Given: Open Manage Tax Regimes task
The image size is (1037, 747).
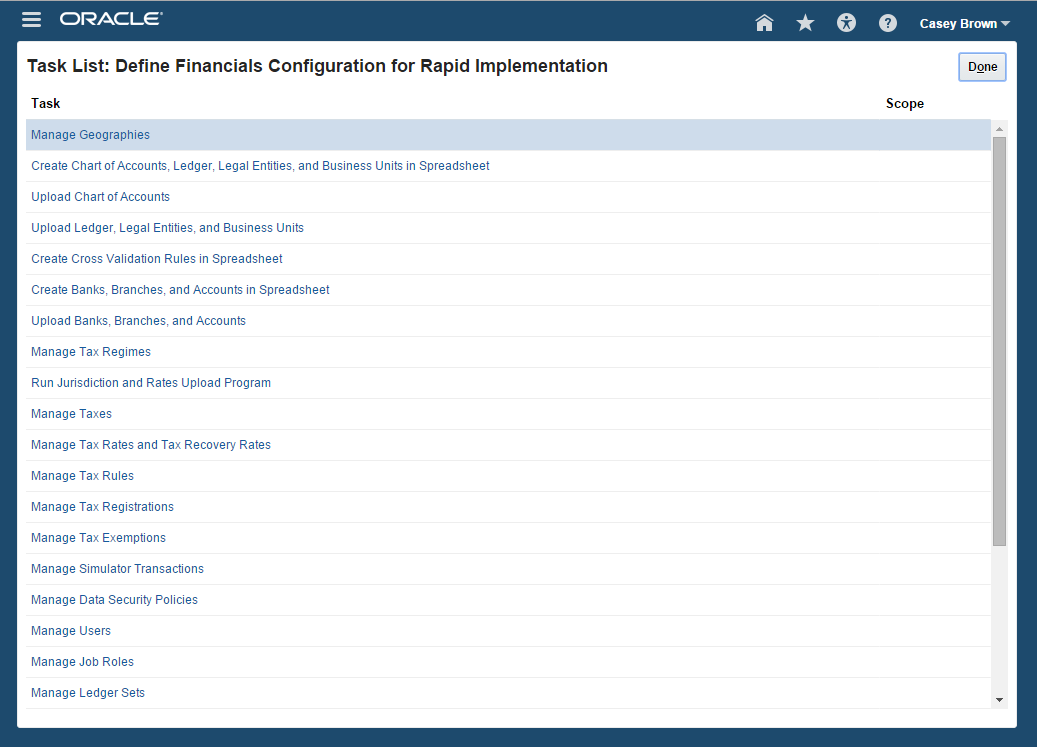Looking at the screenshot, I should click(91, 352).
